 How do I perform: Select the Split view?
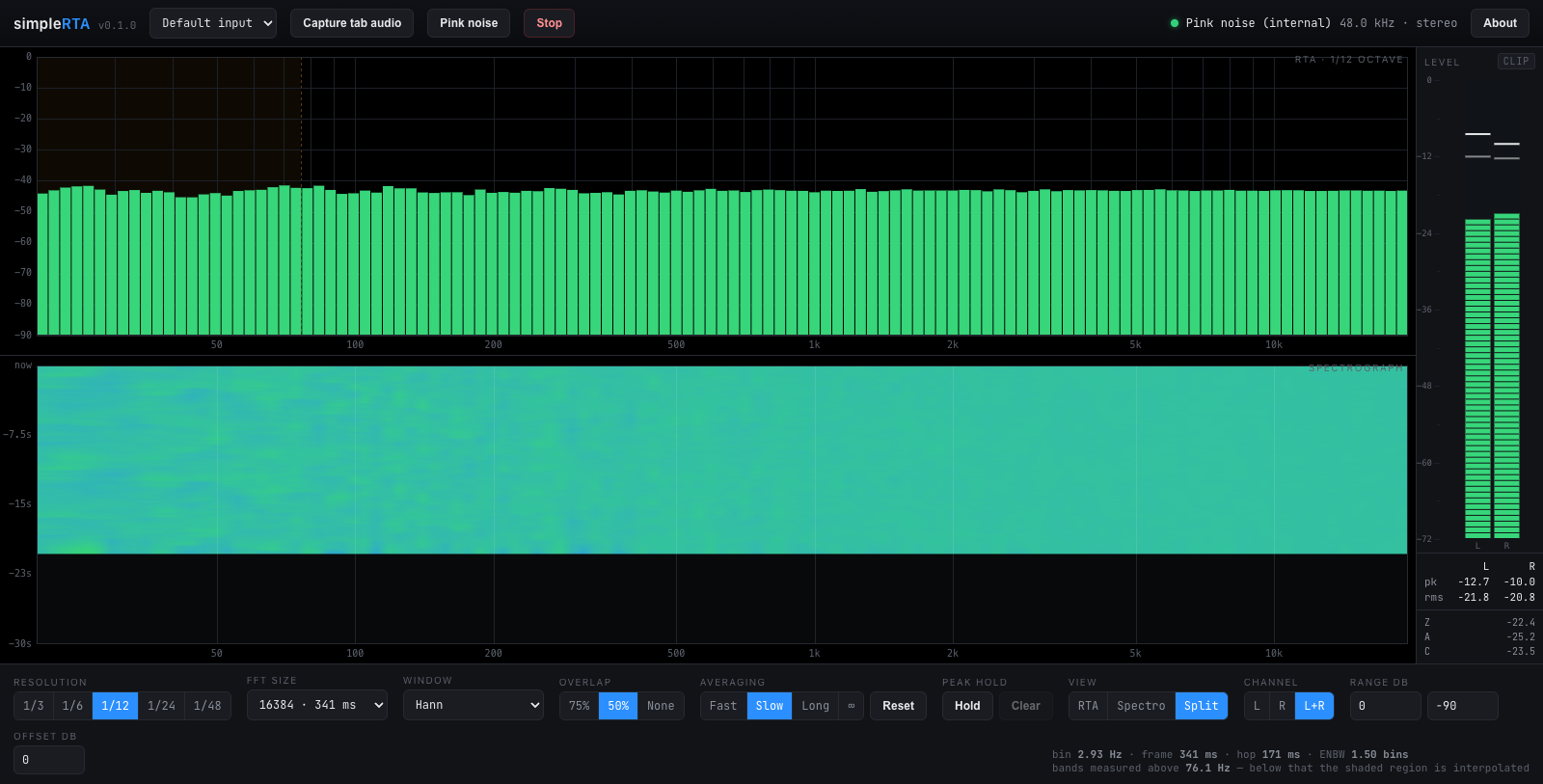[x=1202, y=706]
